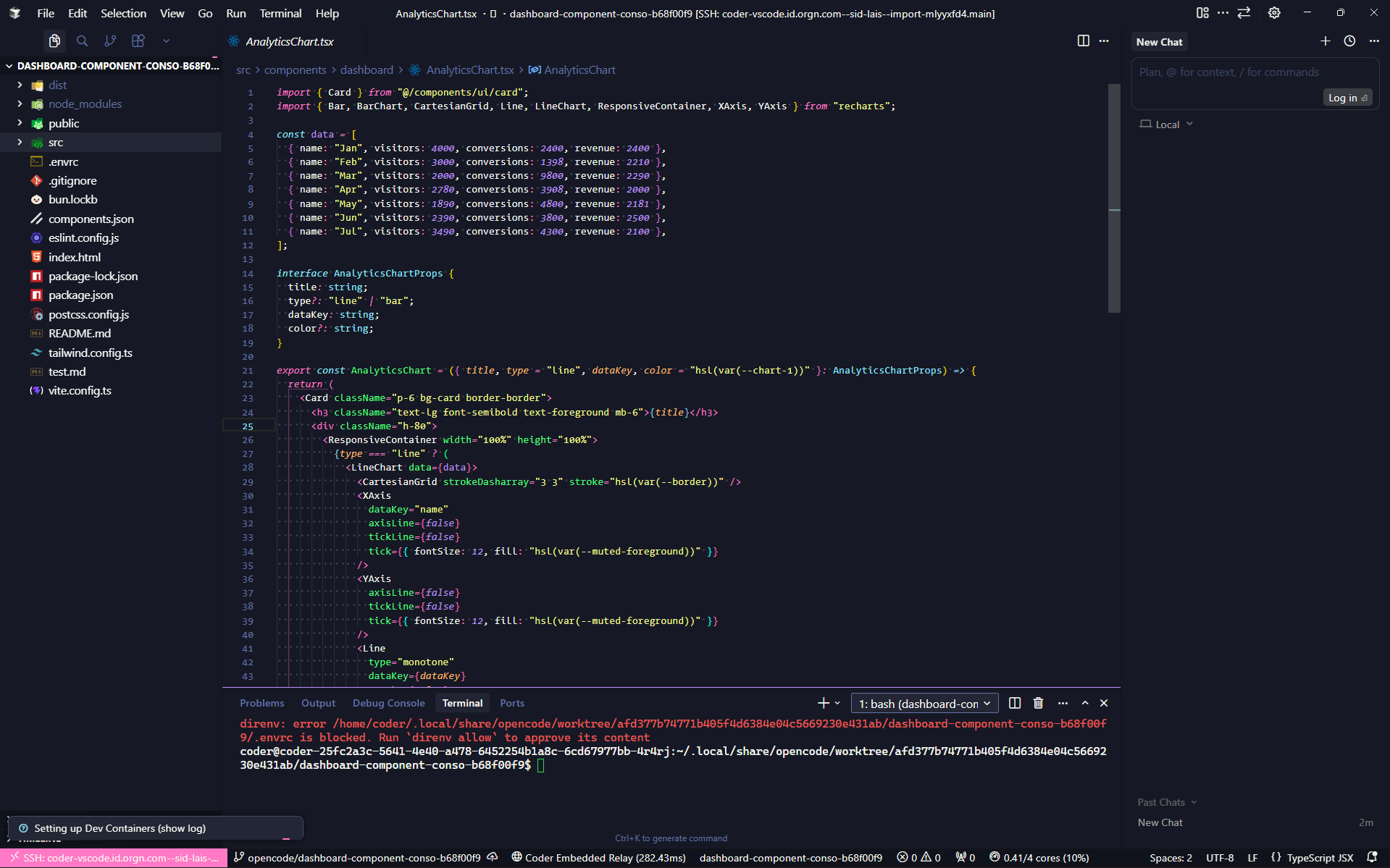Close the terminal panel

[1104, 703]
